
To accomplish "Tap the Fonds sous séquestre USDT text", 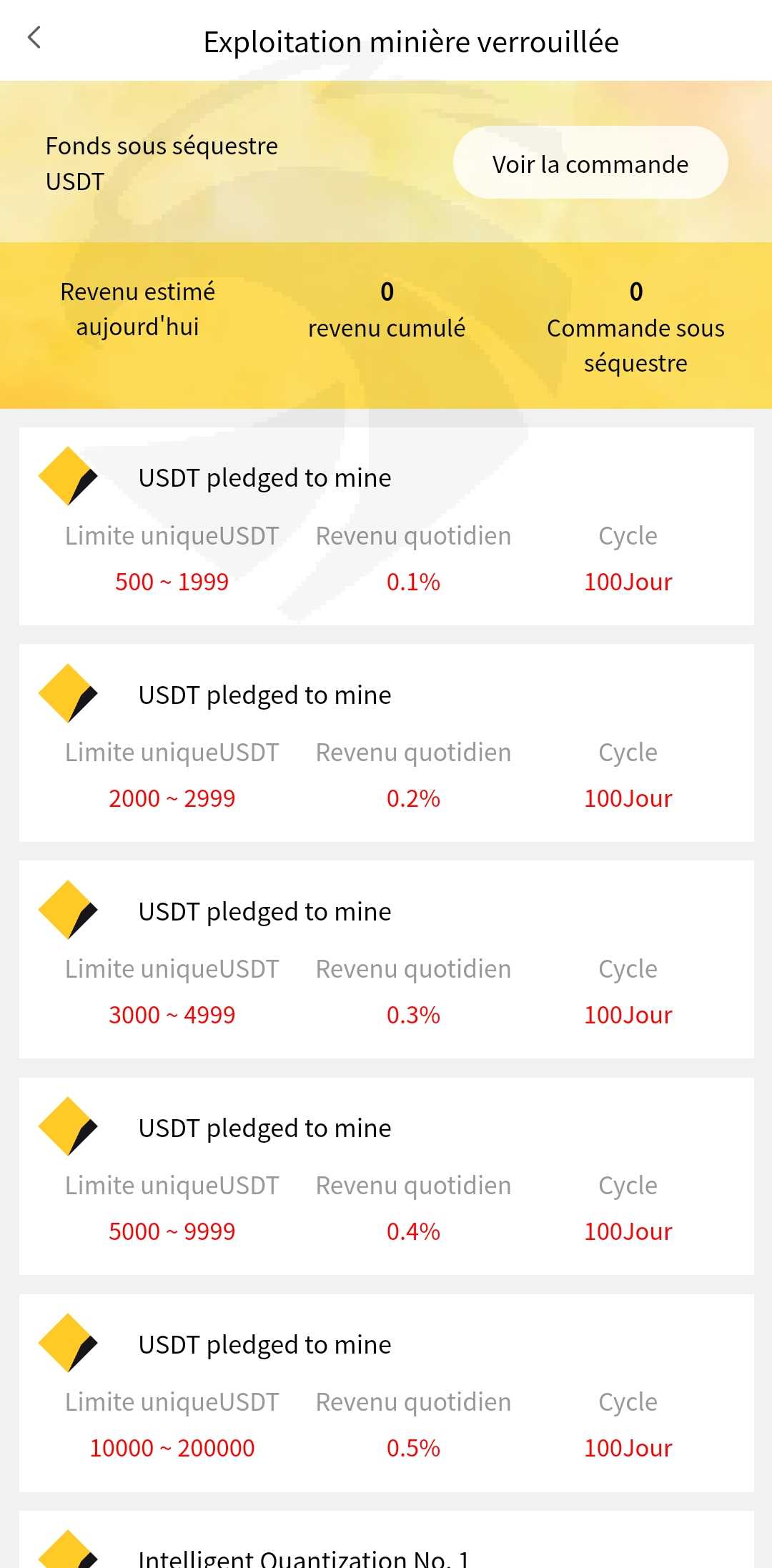I will (x=162, y=163).
